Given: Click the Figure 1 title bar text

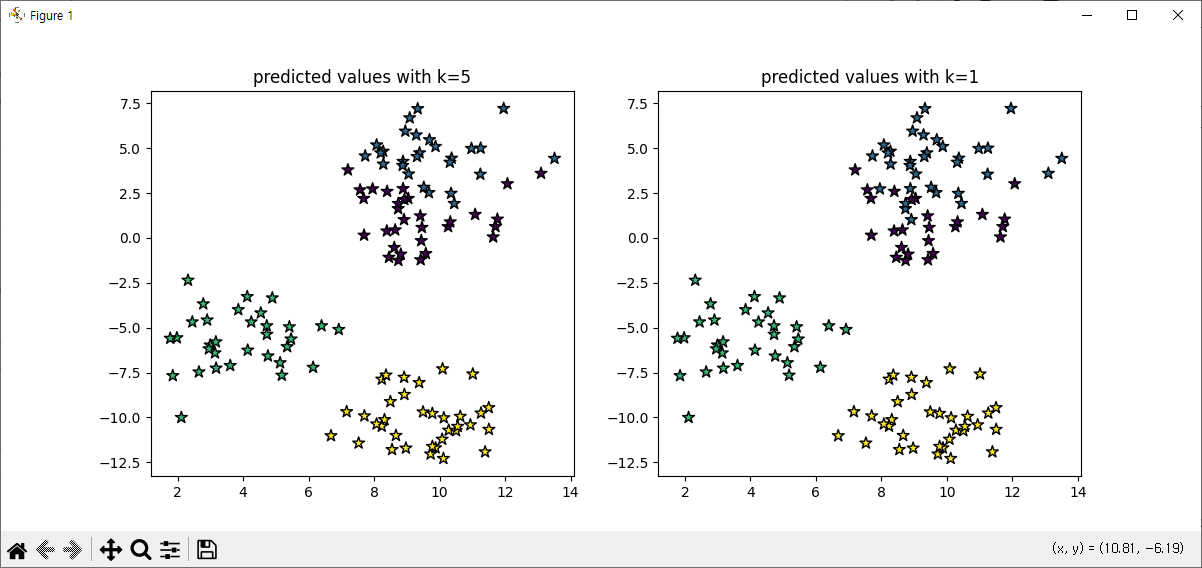Looking at the screenshot, I should tap(51, 16).
